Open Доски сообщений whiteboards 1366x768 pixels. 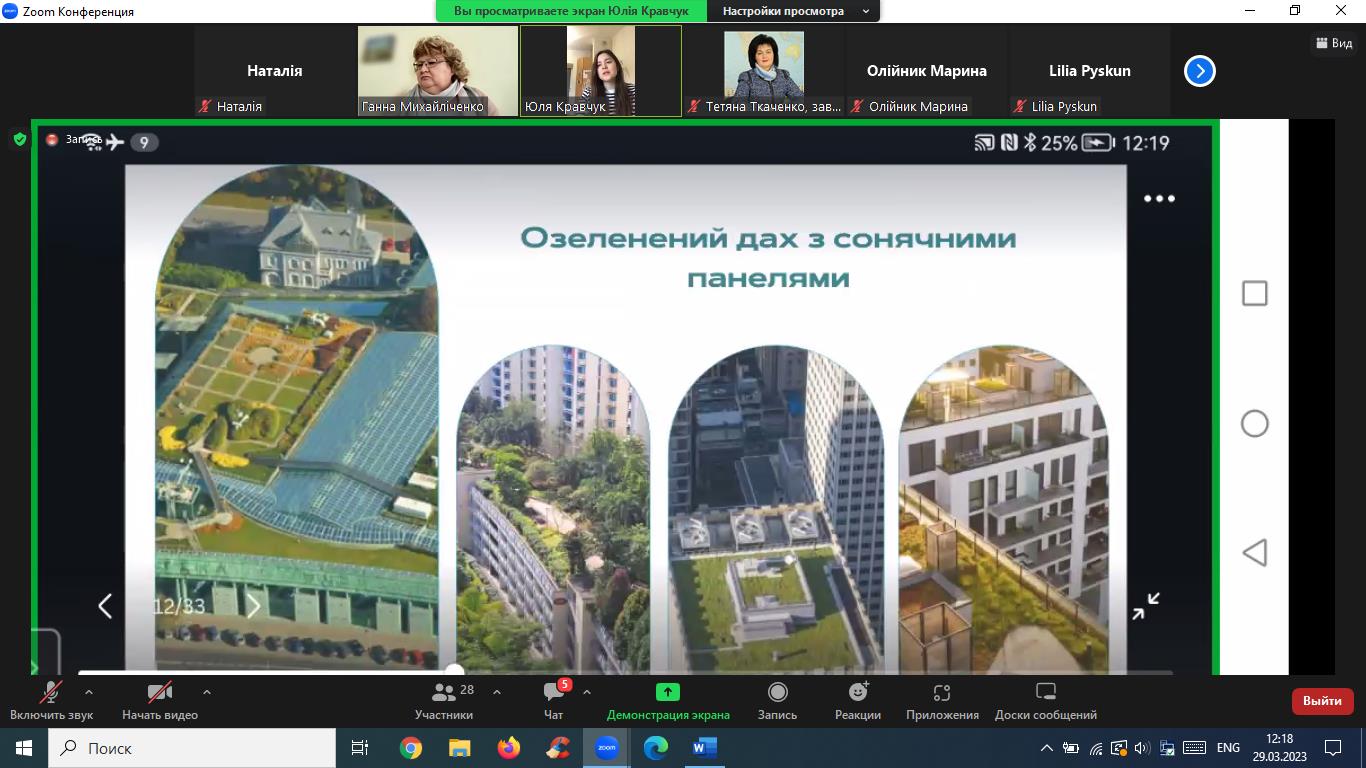pos(1045,700)
